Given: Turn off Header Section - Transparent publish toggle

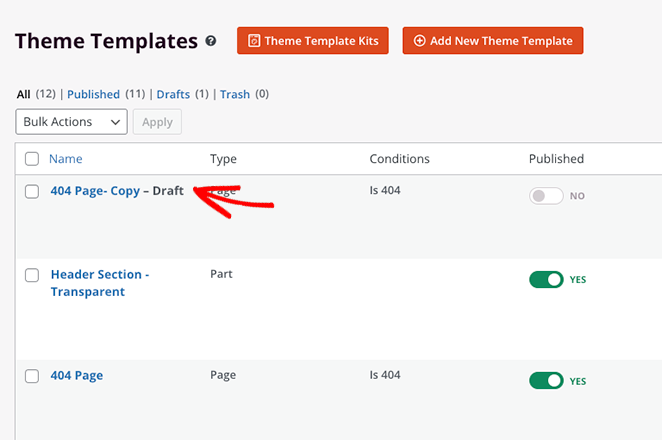Looking at the screenshot, I should (546, 280).
